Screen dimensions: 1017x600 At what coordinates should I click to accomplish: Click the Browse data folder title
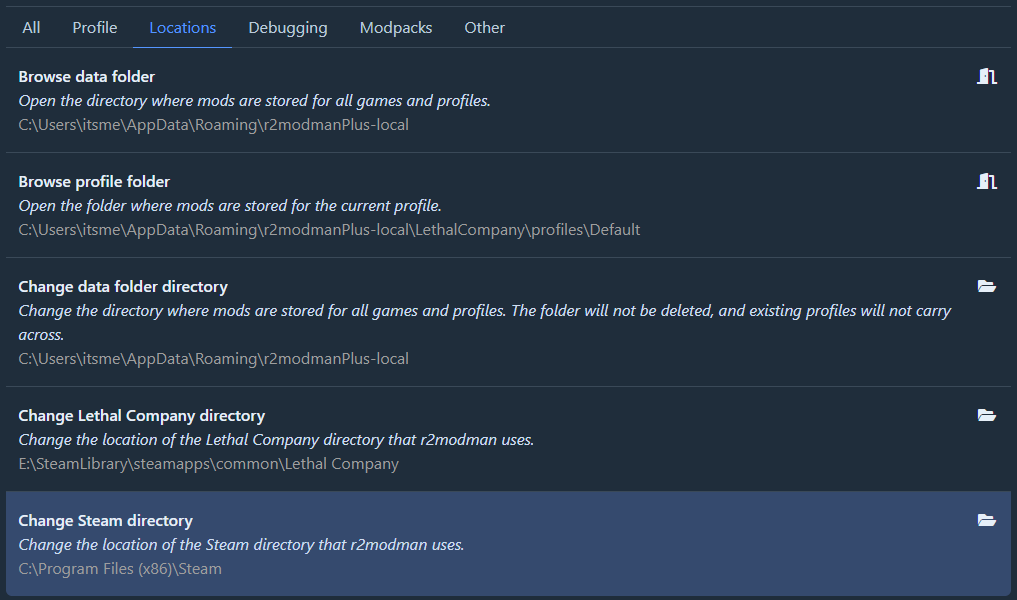(x=87, y=77)
